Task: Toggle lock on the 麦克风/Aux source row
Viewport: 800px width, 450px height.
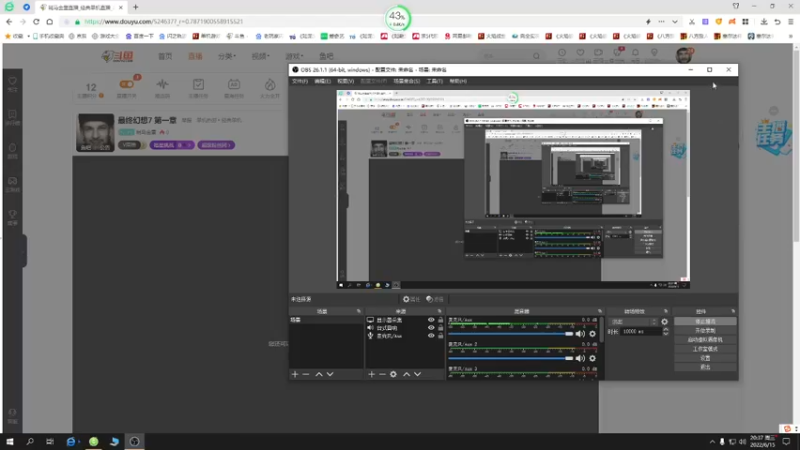Action: point(441,336)
